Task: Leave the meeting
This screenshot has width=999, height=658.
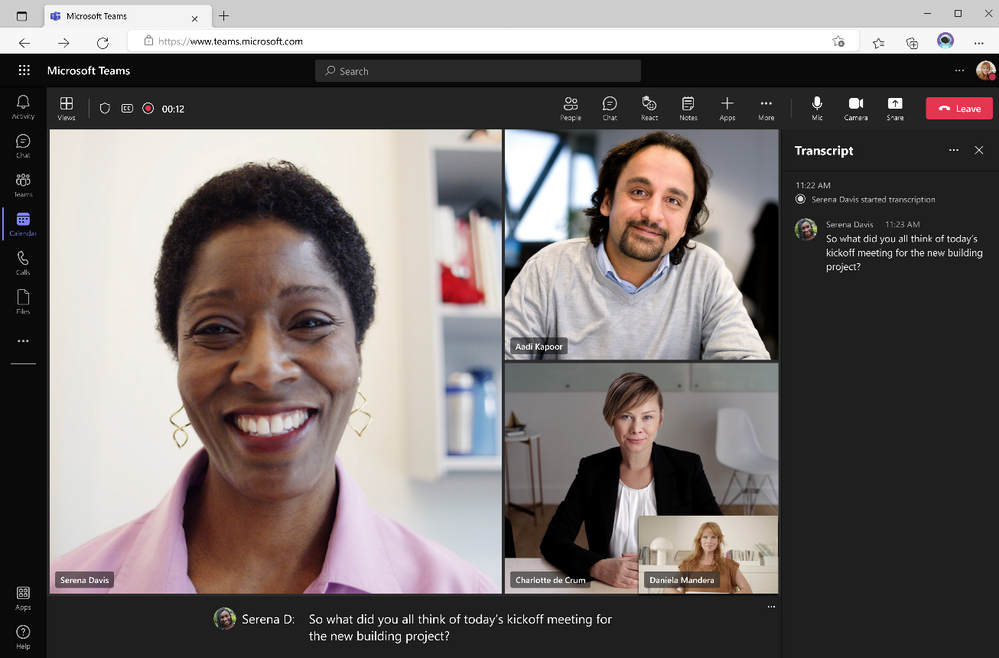Action: pos(959,108)
